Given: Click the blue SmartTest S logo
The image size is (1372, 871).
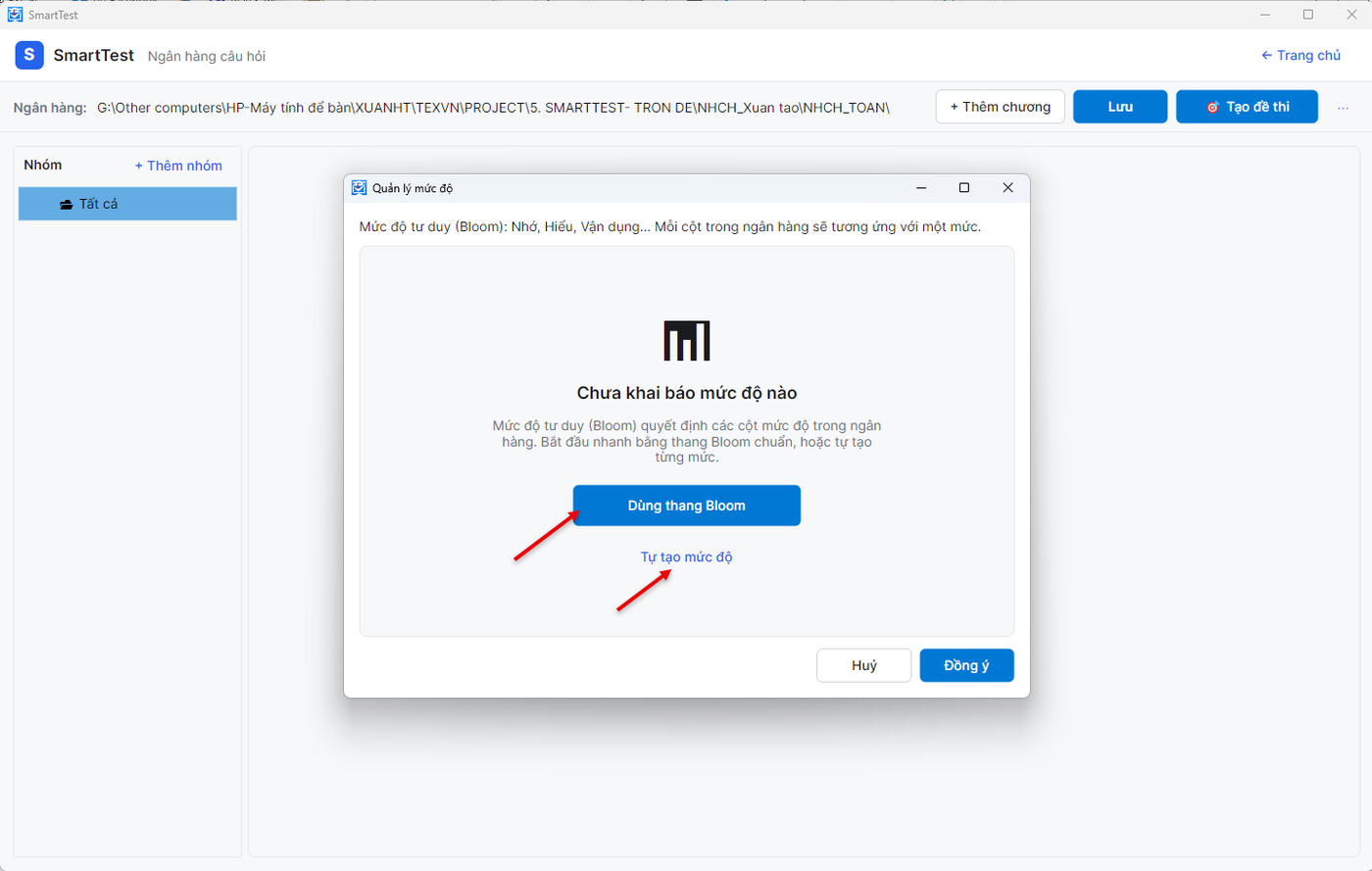Looking at the screenshot, I should [x=29, y=55].
